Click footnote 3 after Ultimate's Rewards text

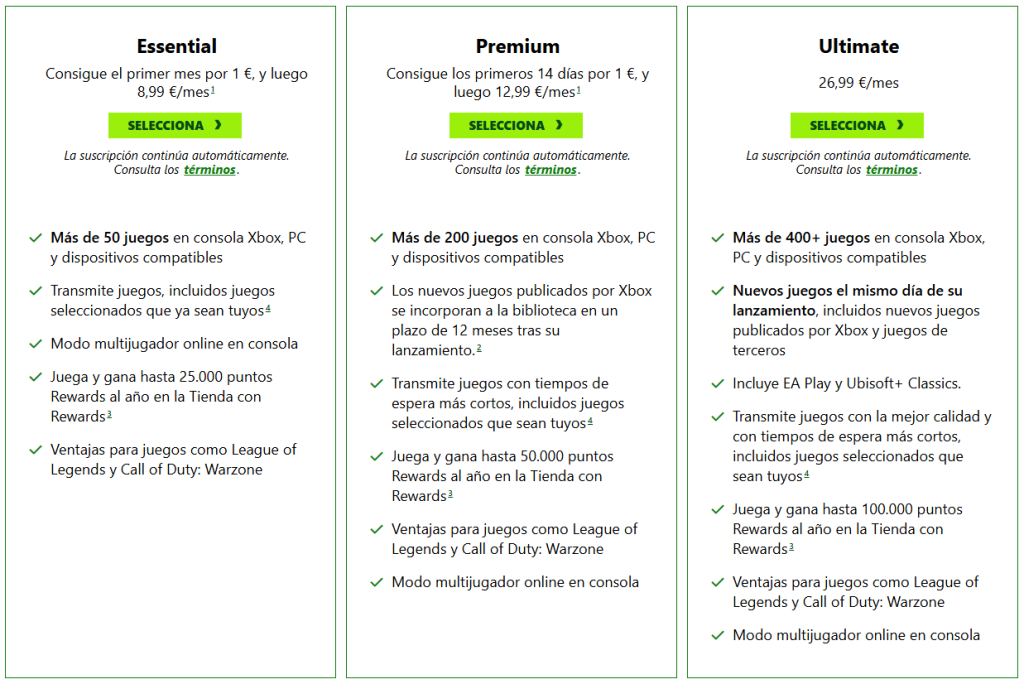(791, 548)
